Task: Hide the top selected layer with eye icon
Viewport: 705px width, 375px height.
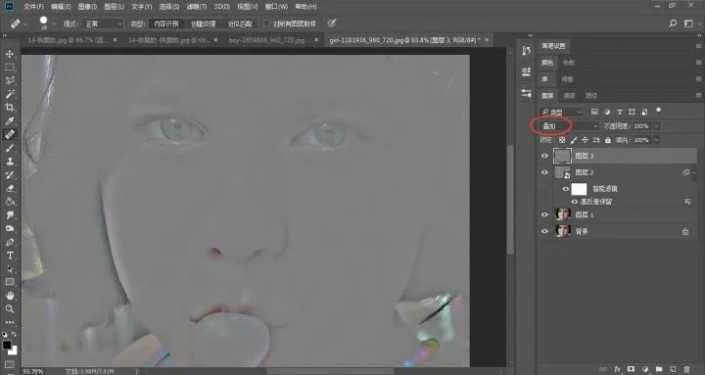Action: click(x=544, y=156)
